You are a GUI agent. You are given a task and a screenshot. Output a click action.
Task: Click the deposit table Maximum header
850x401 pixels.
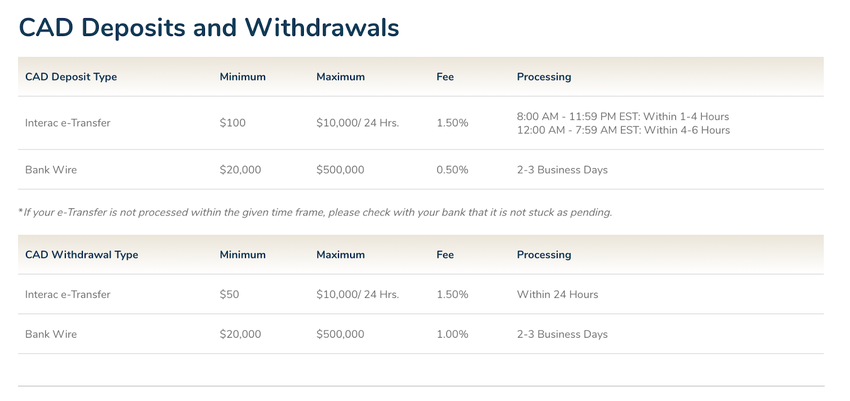(x=340, y=77)
